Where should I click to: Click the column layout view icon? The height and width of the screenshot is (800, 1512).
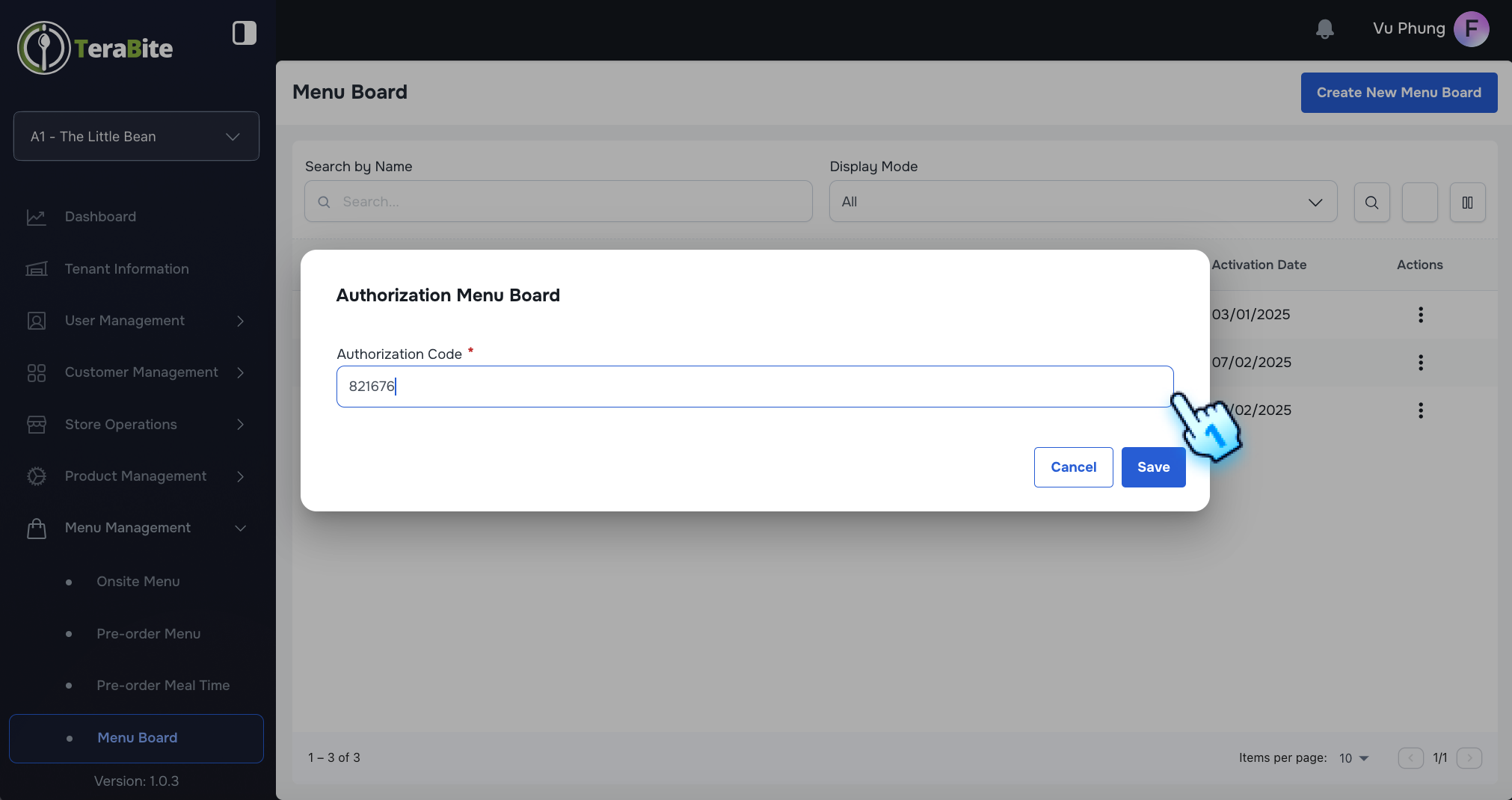(1467, 202)
